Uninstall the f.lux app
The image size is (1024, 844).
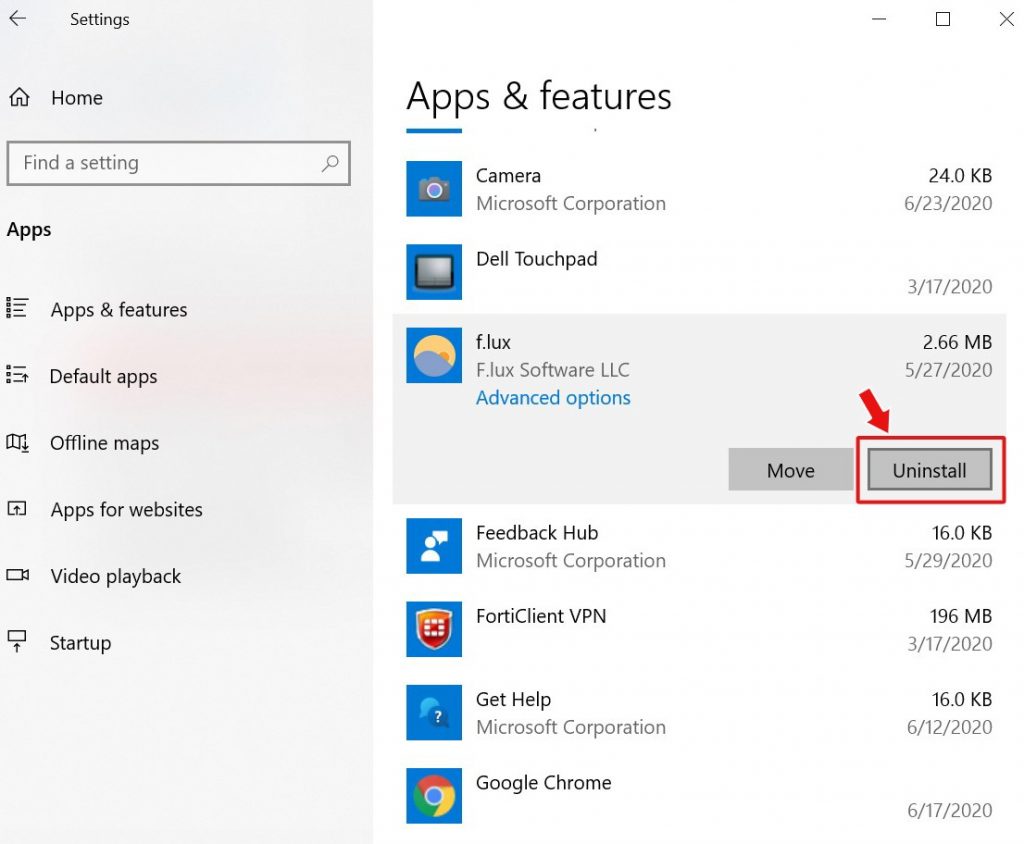click(x=929, y=470)
